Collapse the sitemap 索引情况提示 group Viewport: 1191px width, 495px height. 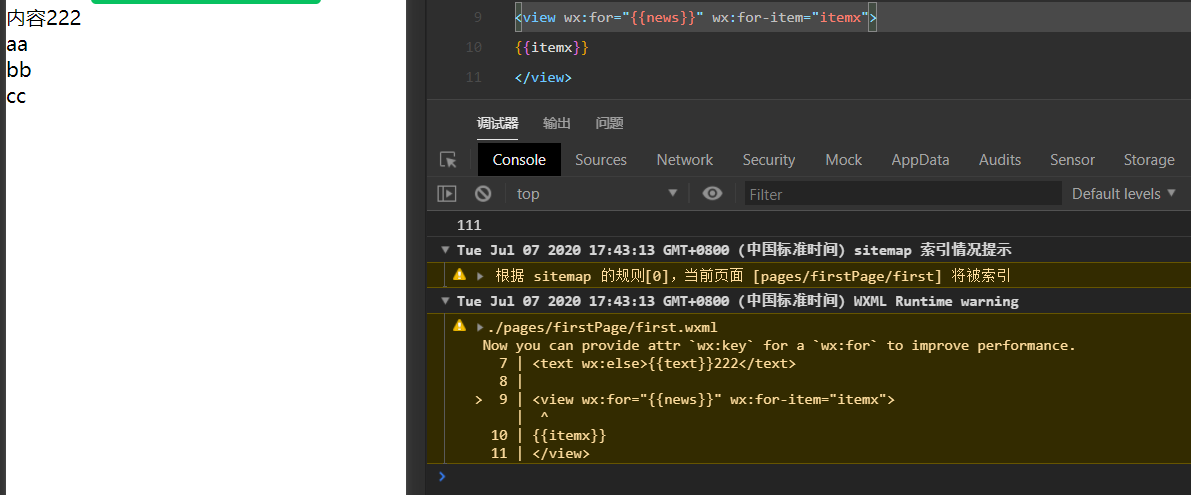445,250
